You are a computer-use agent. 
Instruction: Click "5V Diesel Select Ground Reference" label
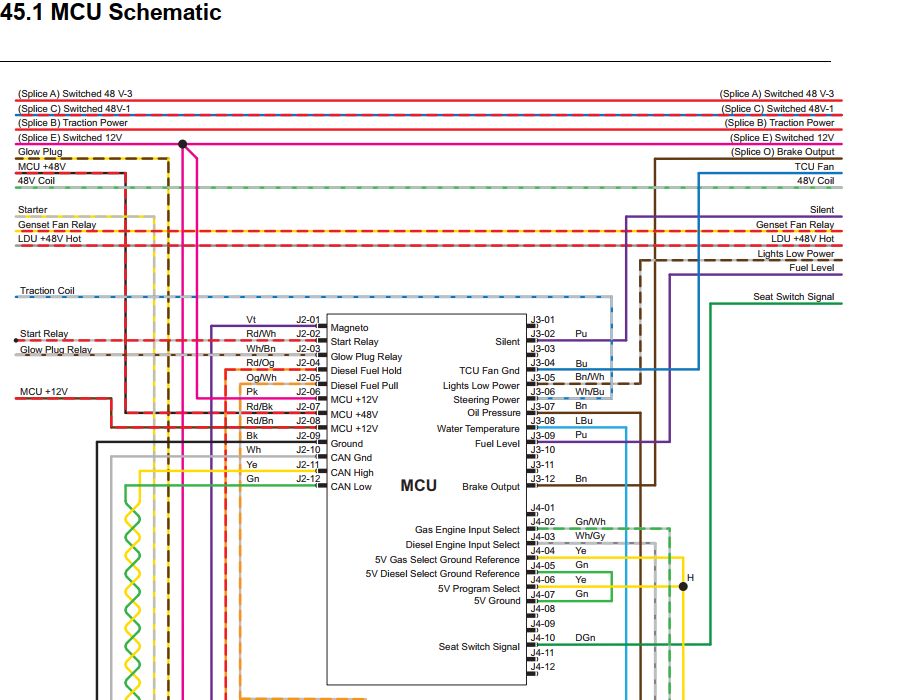coord(442,574)
